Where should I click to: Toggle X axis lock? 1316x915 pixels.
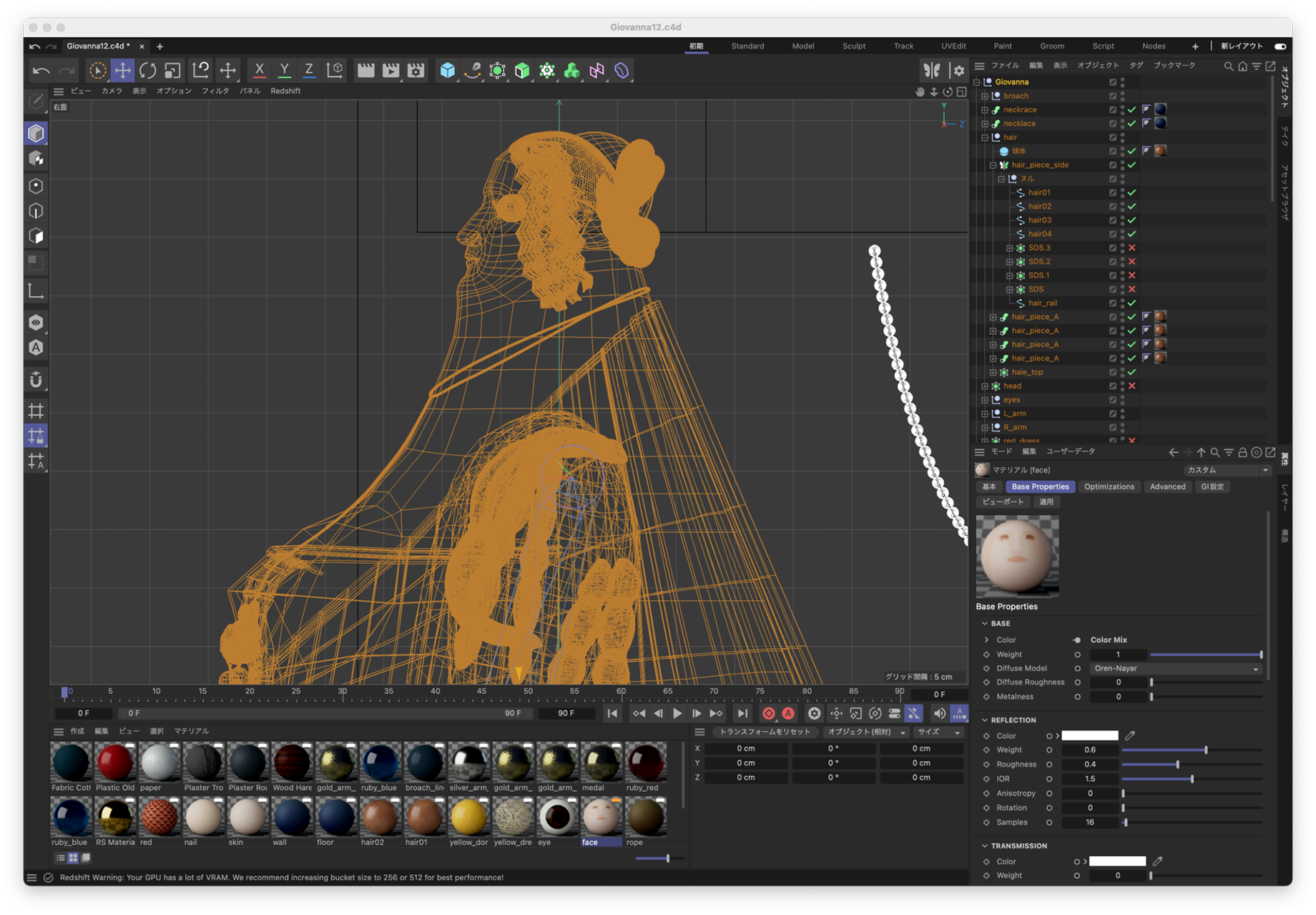click(x=259, y=70)
